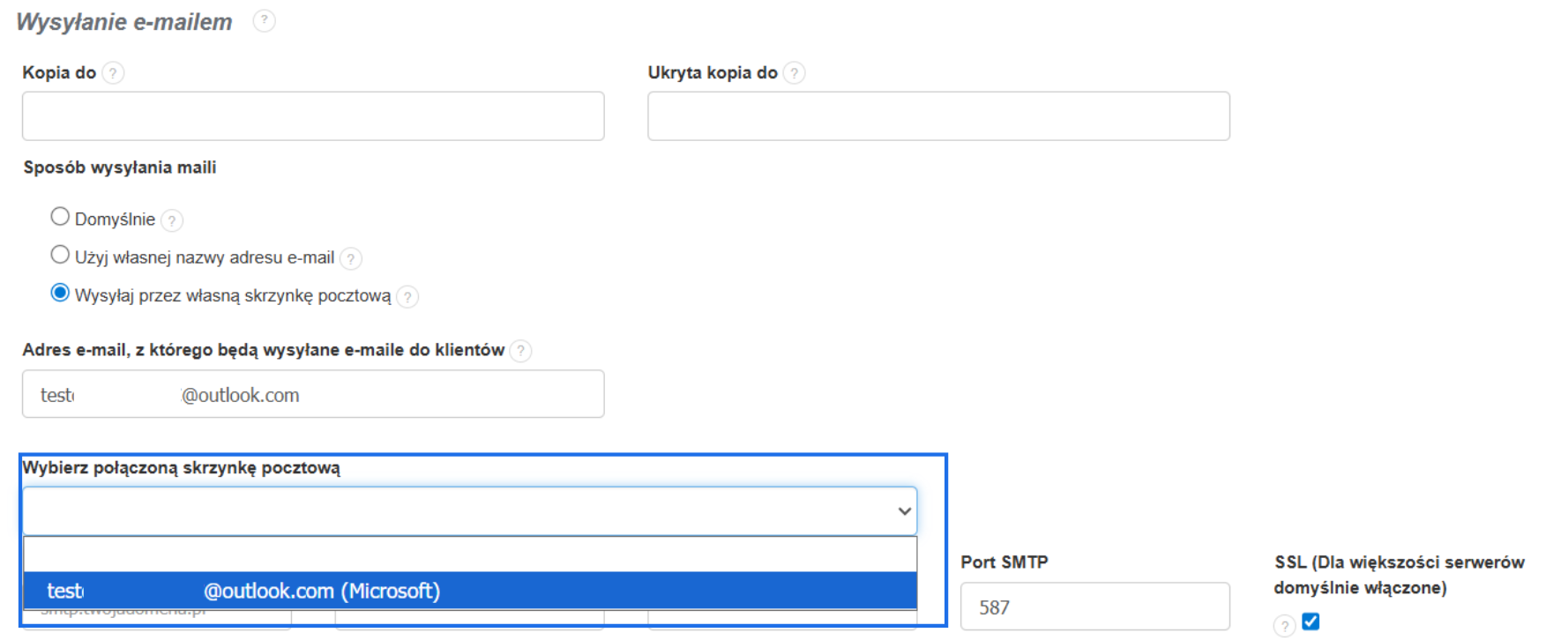Open help tooltip beside Wysyłanie e-mailem heading
This screenshot has height=640, width=1568.
point(264,20)
